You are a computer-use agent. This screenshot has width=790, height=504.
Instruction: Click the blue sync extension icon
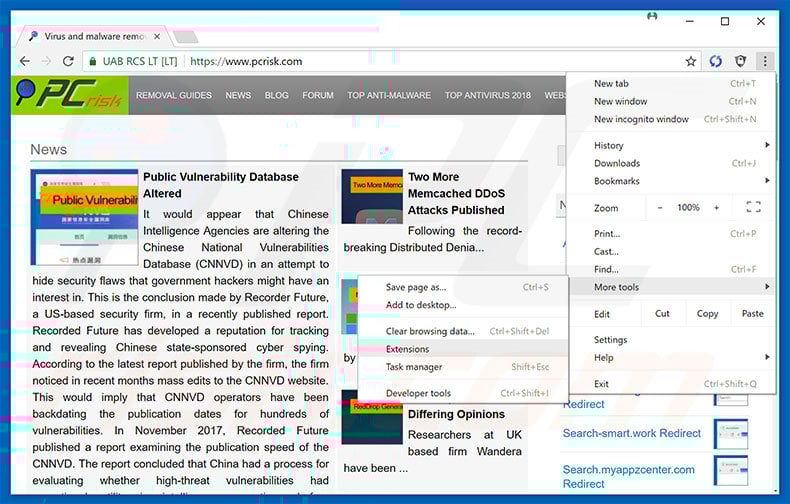click(x=715, y=61)
